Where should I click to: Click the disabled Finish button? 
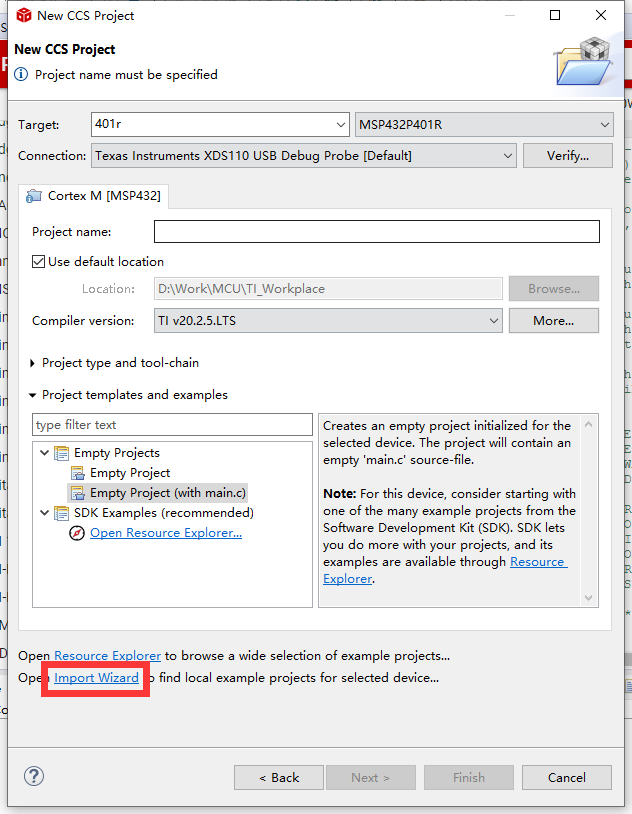[469, 778]
